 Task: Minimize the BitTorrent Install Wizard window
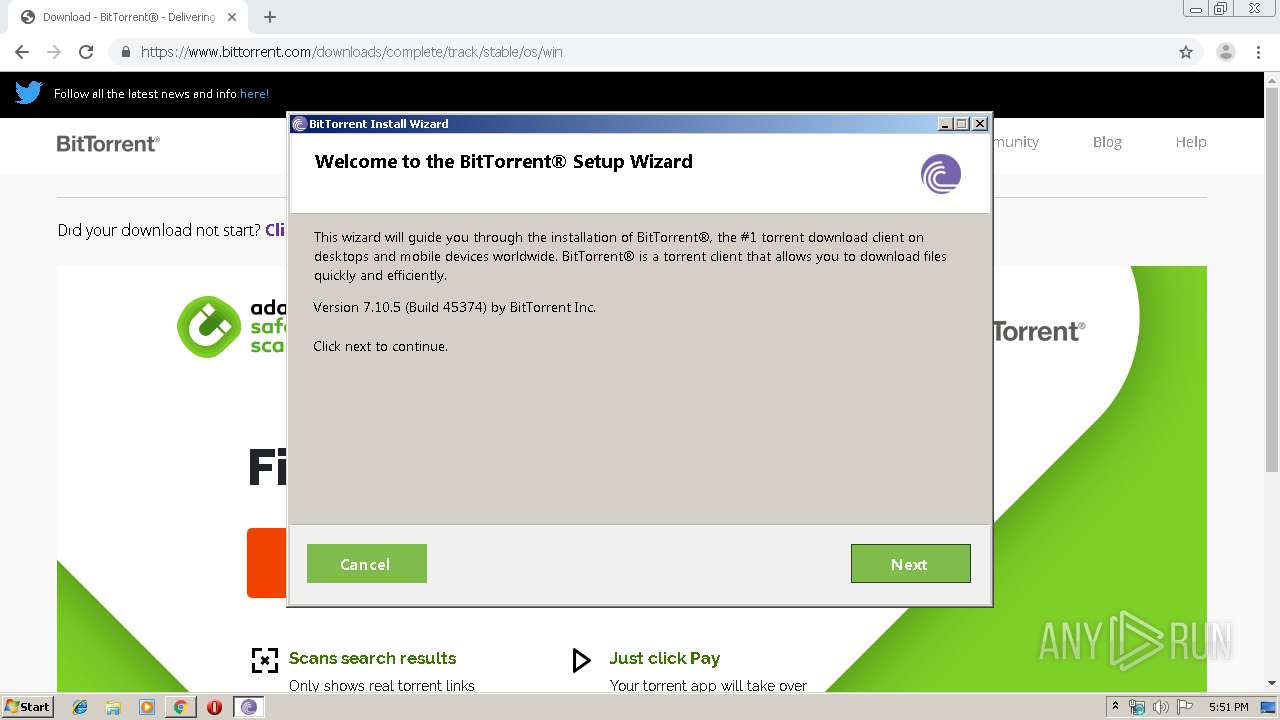tap(945, 124)
